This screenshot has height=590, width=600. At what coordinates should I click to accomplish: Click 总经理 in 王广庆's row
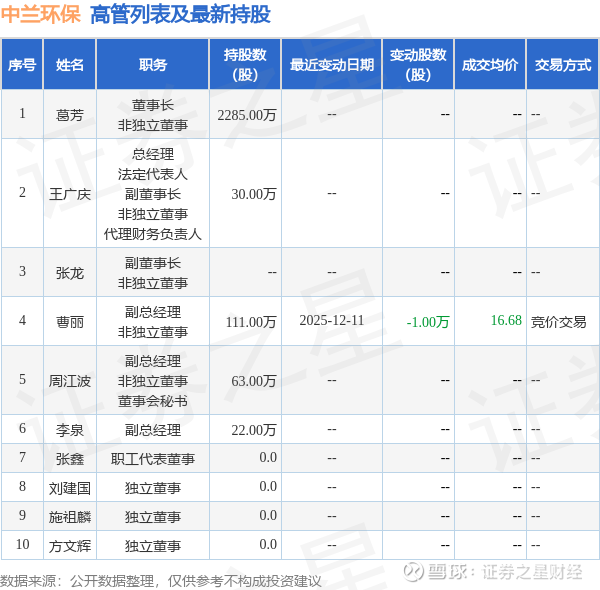[153, 154]
